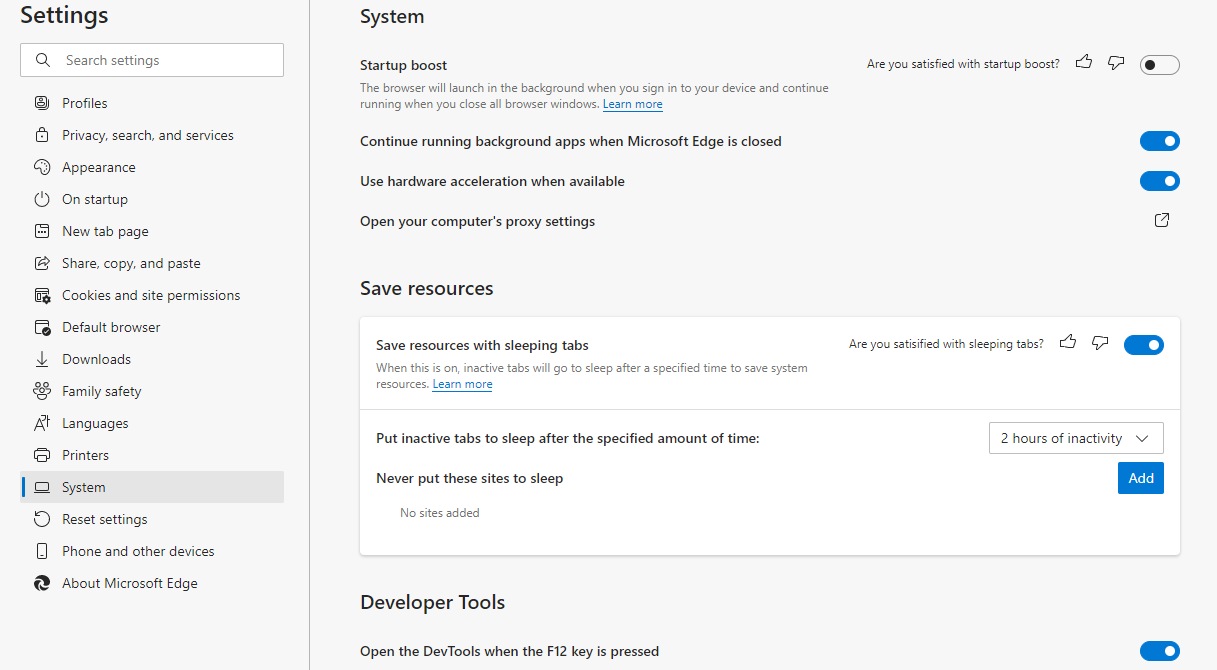The height and width of the screenshot is (670, 1217).
Task: Click Learn more link under sleeping tabs
Action: 462,384
